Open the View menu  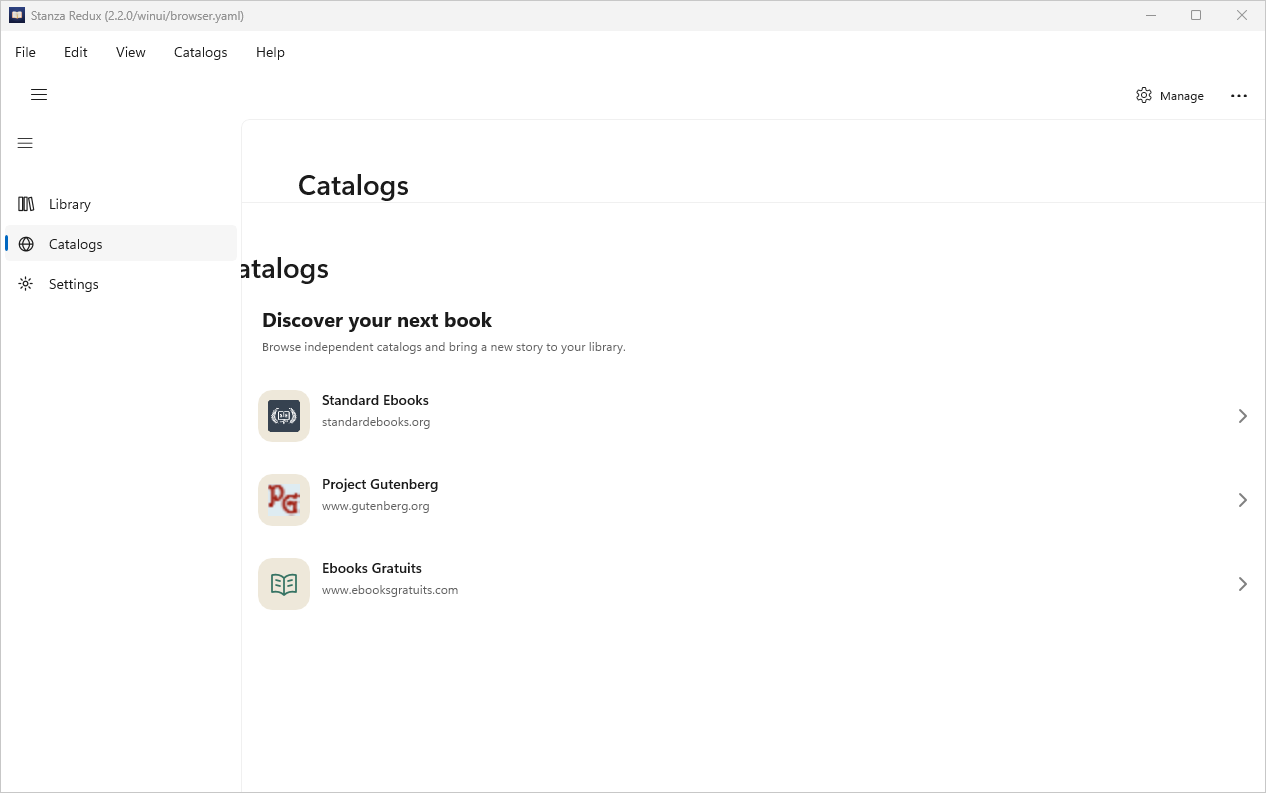(131, 52)
